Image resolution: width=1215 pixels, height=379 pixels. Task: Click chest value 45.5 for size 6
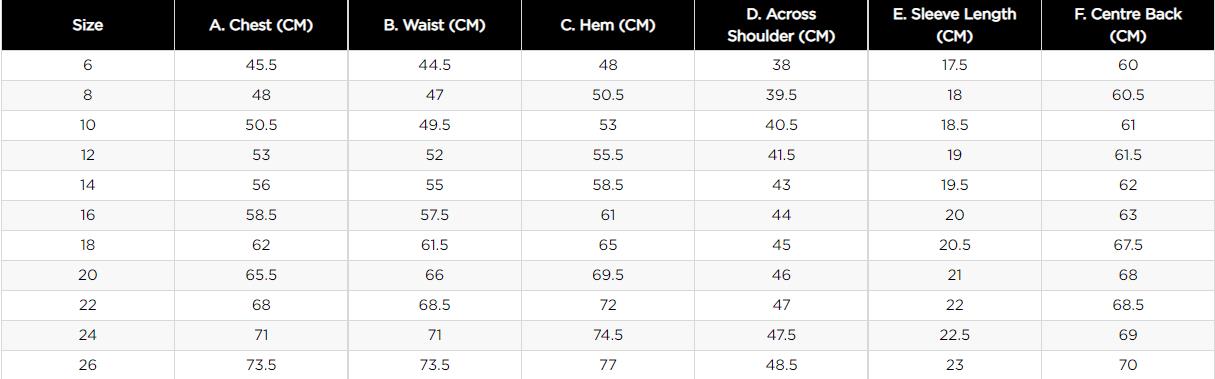tap(261, 65)
